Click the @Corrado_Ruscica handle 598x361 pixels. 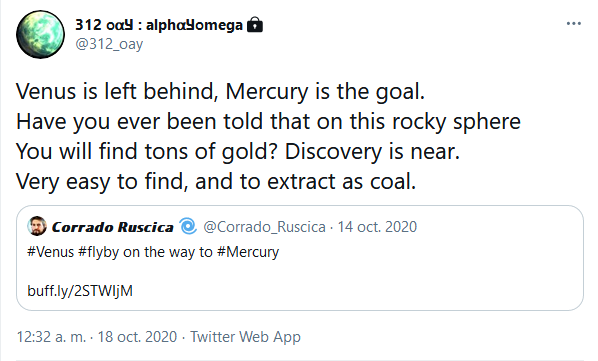tap(264, 227)
